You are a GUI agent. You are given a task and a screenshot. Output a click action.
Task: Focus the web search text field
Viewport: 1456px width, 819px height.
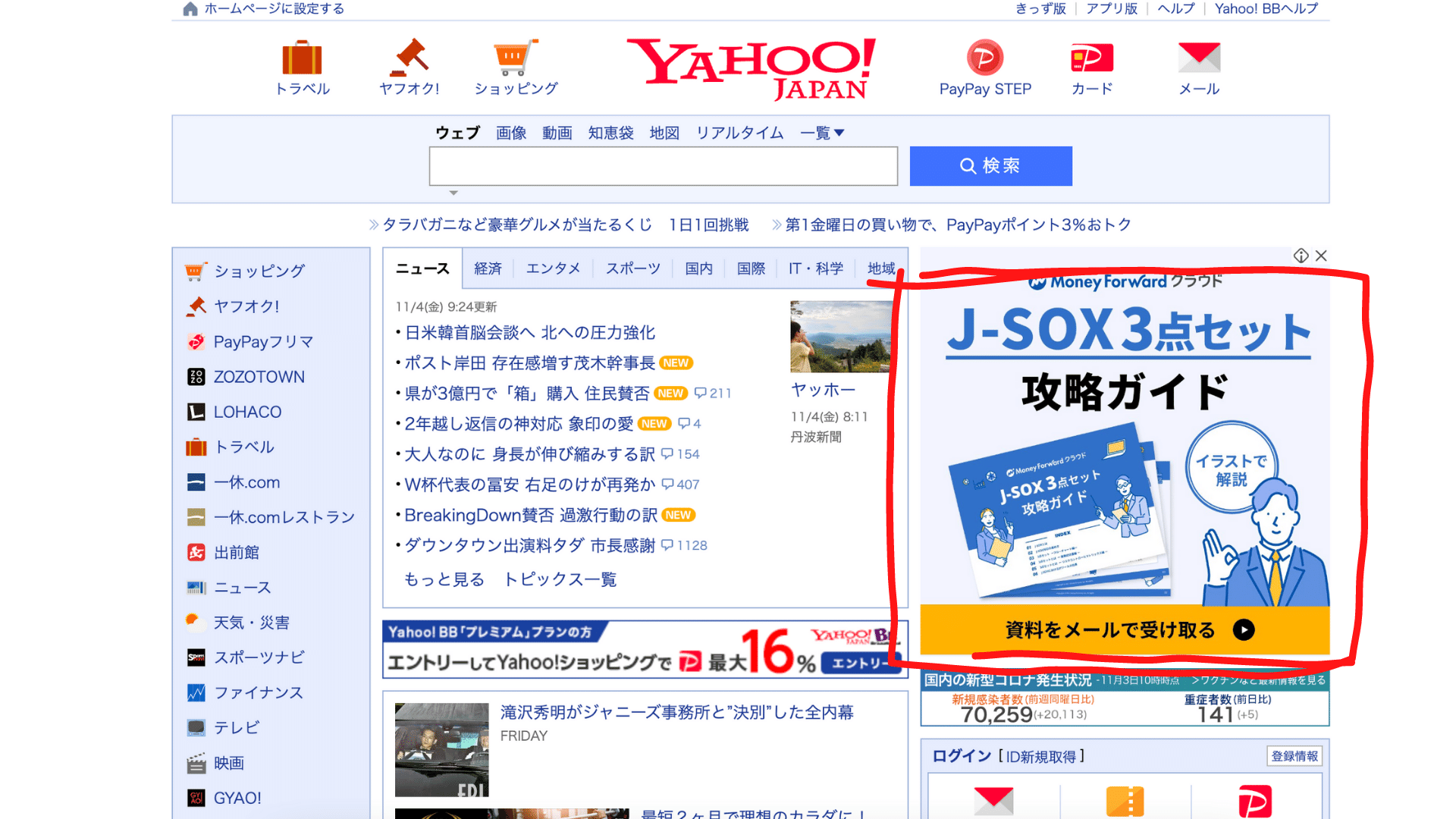(x=664, y=166)
